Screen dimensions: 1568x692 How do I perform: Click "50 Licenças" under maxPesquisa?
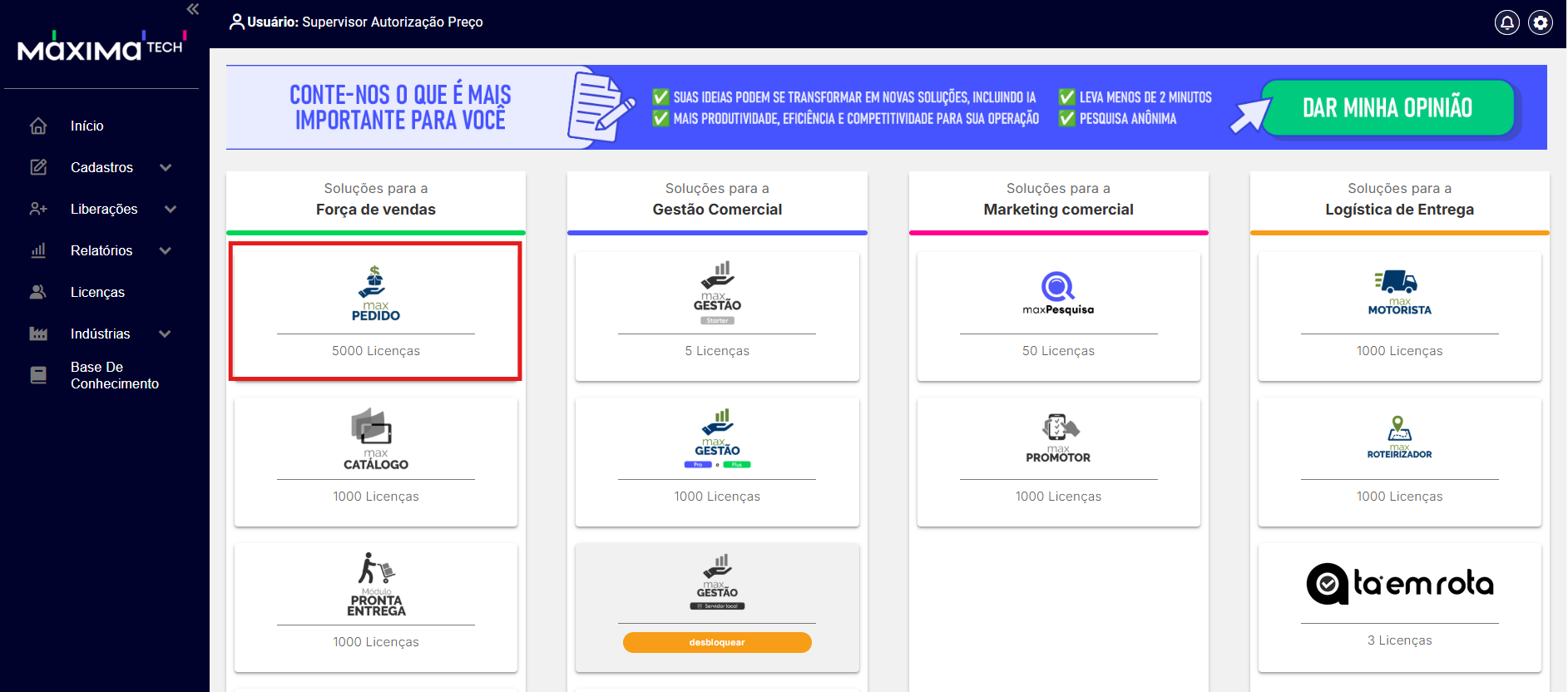tap(1058, 351)
